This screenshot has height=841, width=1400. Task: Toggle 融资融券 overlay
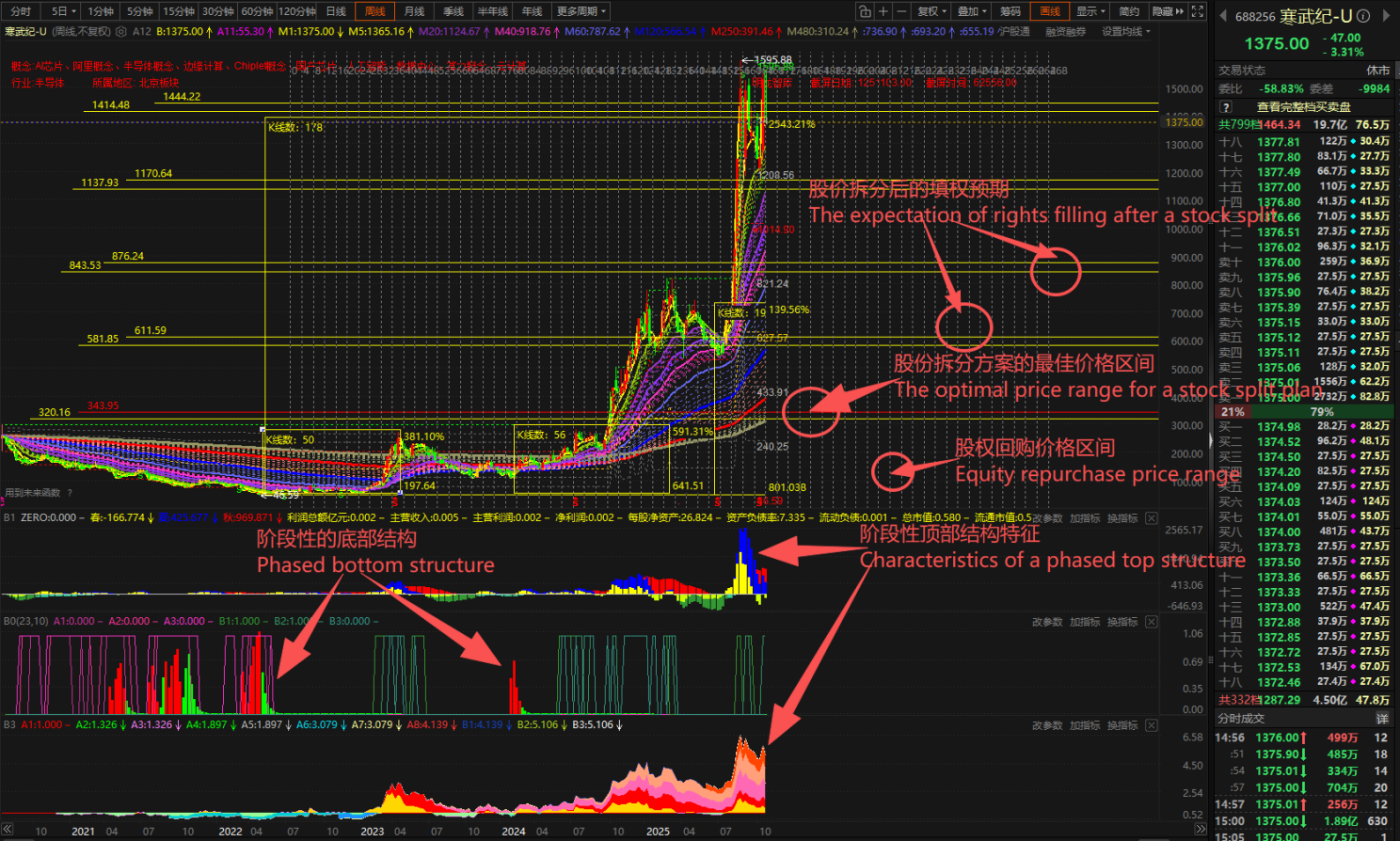pos(1065,31)
